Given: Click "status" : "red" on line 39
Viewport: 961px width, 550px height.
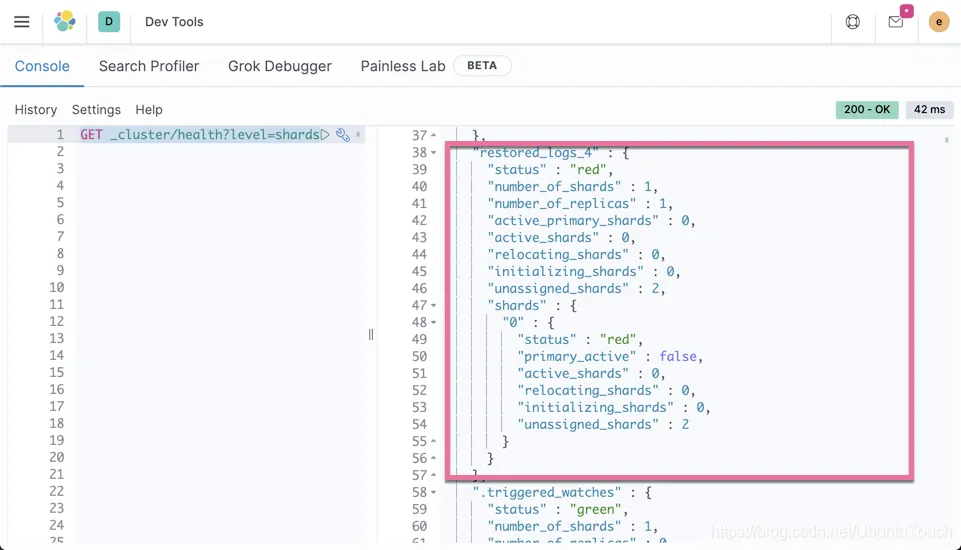Looking at the screenshot, I should click(550, 170).
